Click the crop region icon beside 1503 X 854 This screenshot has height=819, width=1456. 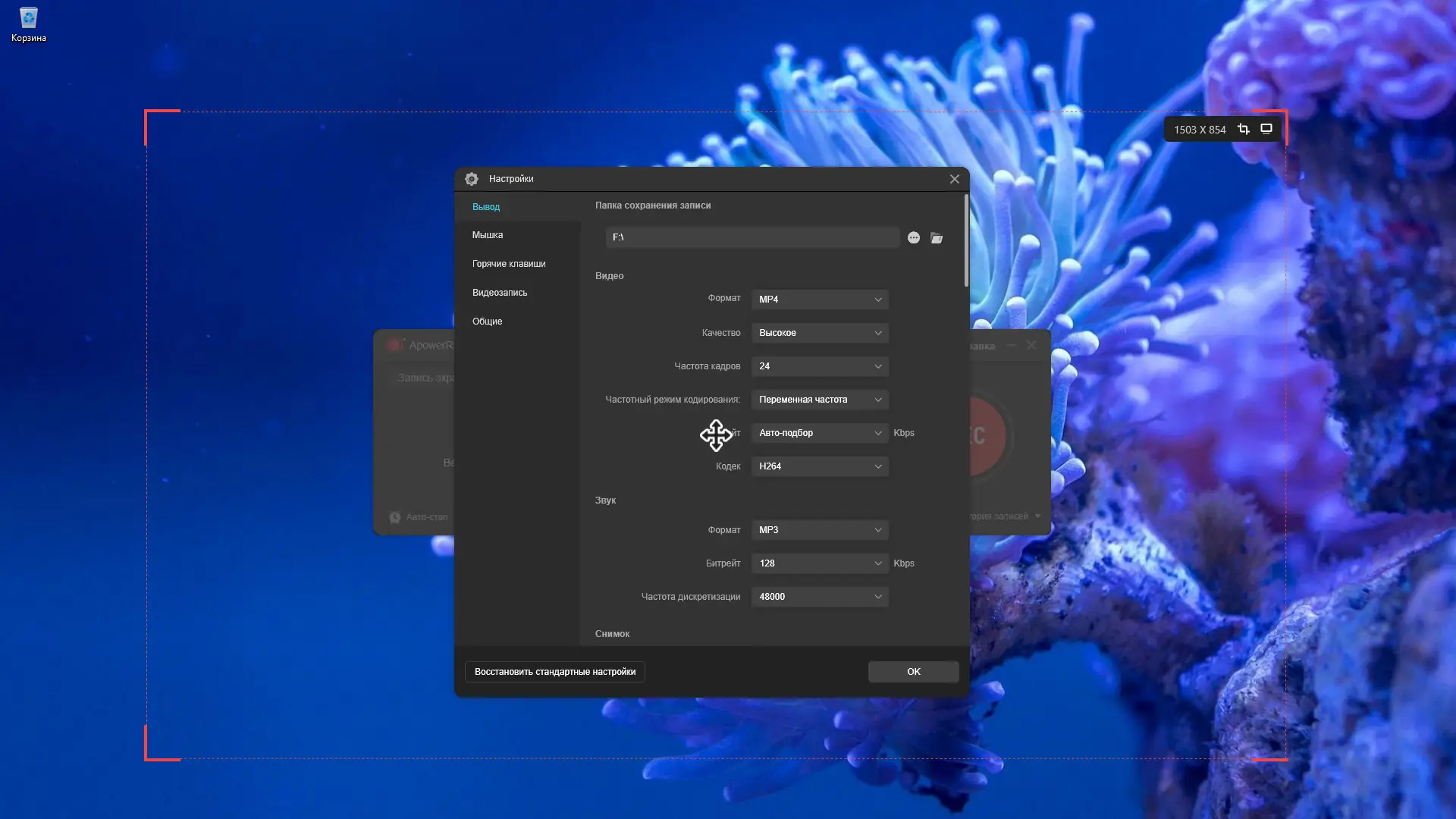(1244, 129)
